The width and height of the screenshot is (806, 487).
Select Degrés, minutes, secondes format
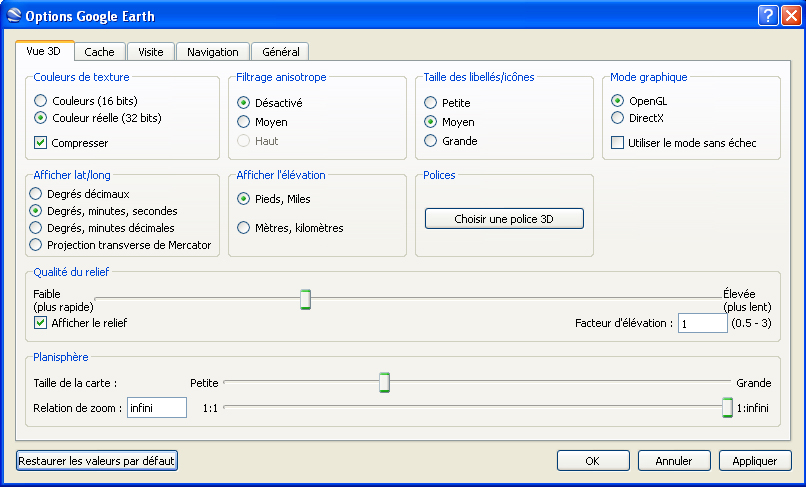coord(103,211)
